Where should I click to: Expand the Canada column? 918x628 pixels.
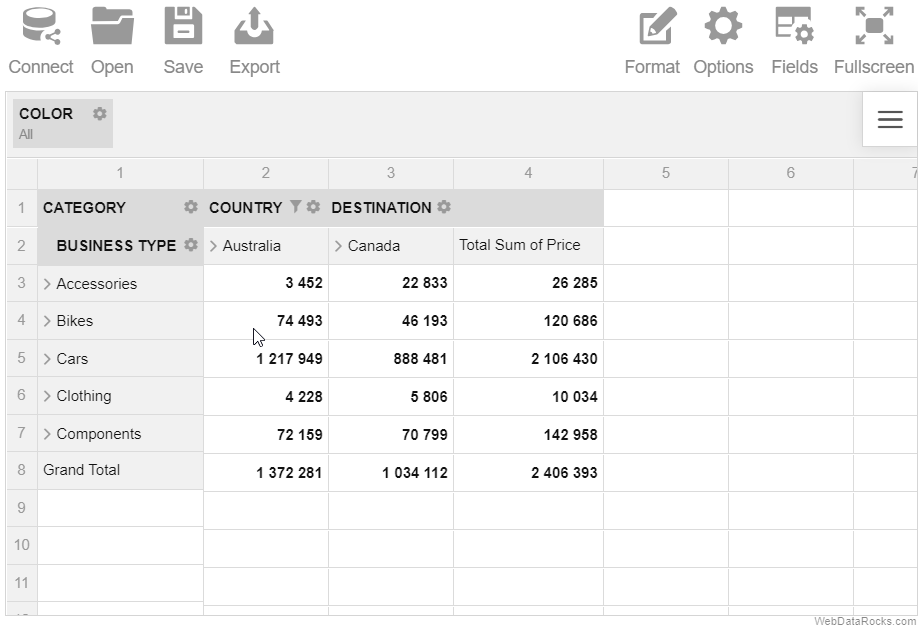338,246
